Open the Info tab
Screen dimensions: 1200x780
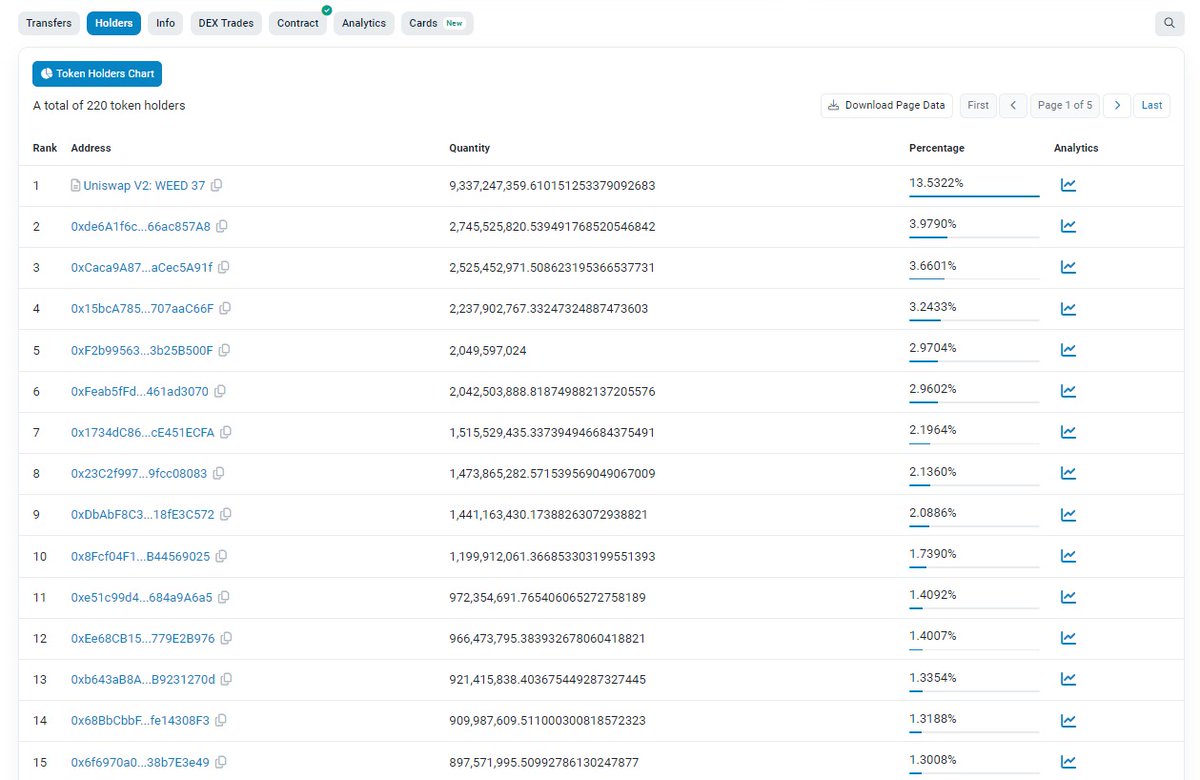click(165, 23)
